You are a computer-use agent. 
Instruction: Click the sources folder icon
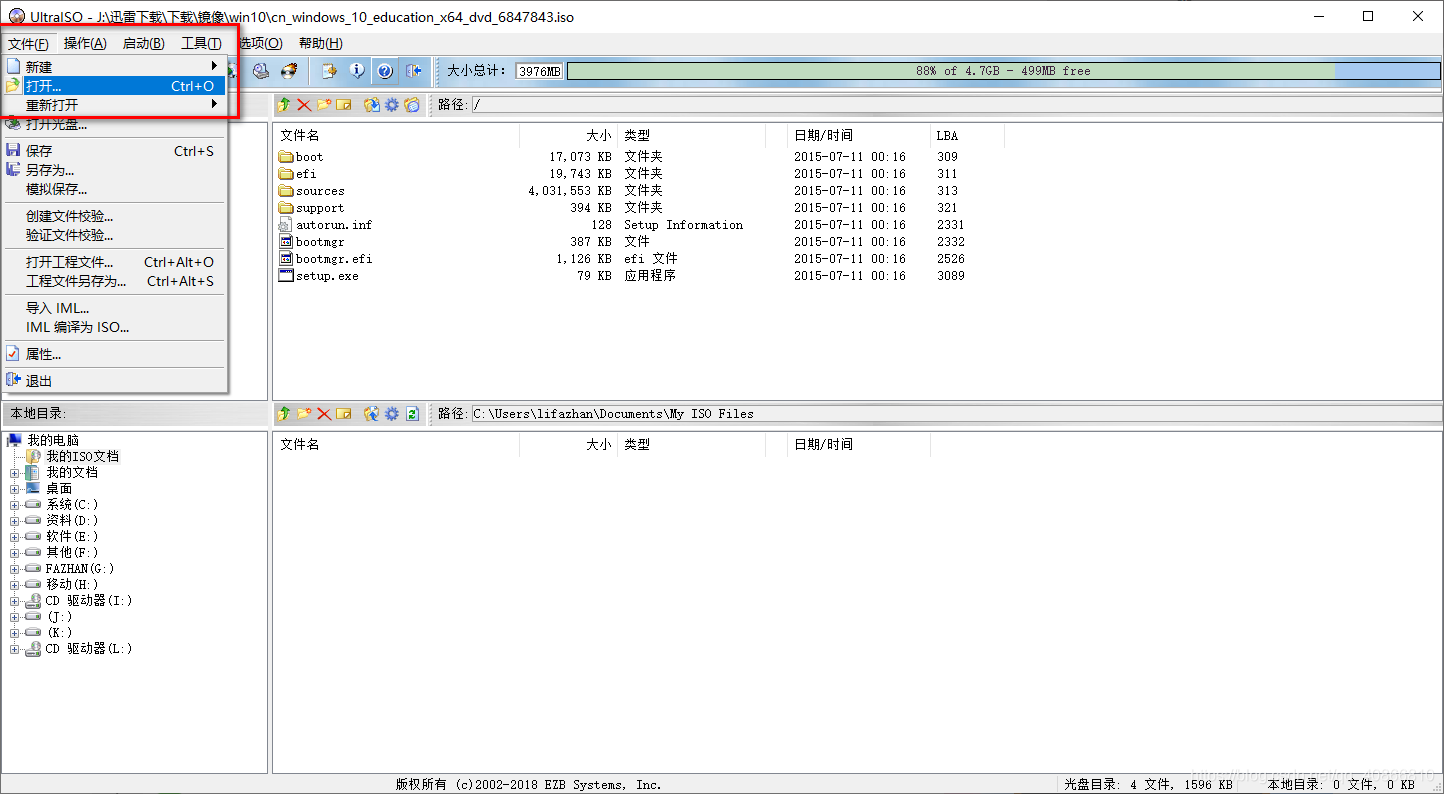tap(286, 191)
